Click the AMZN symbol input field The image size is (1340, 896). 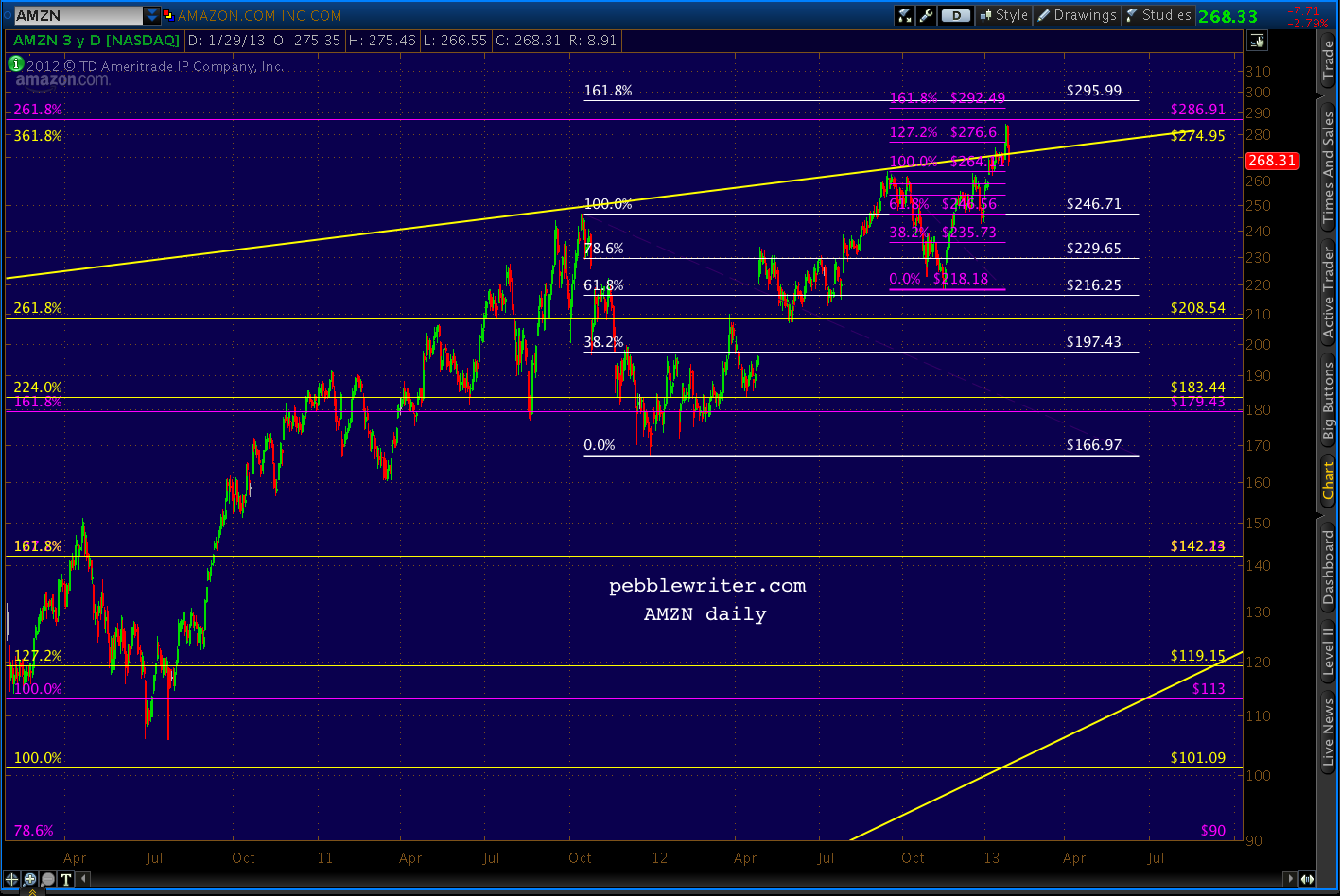click(x=78, y=15)
